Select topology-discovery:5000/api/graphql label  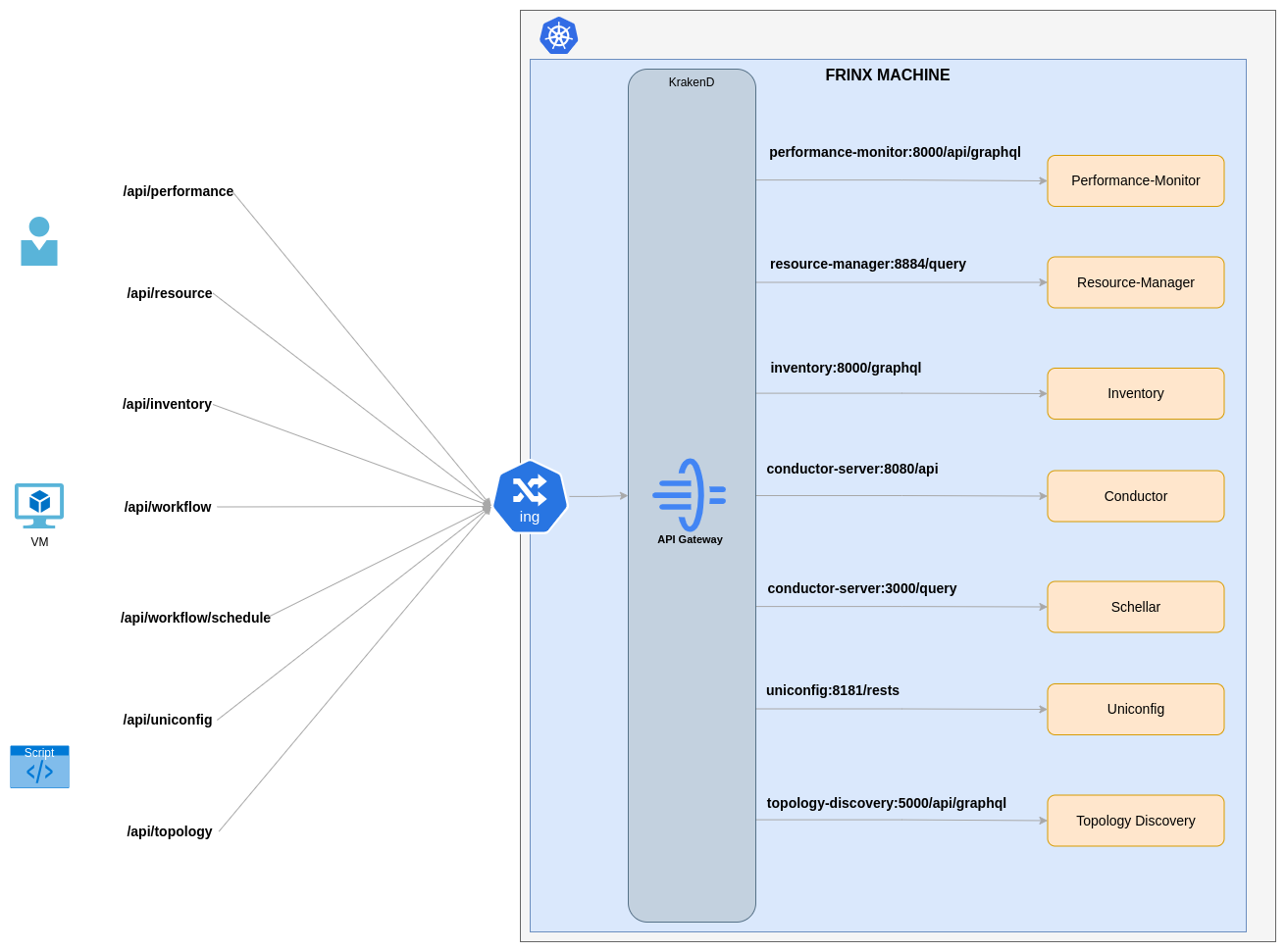887,803
